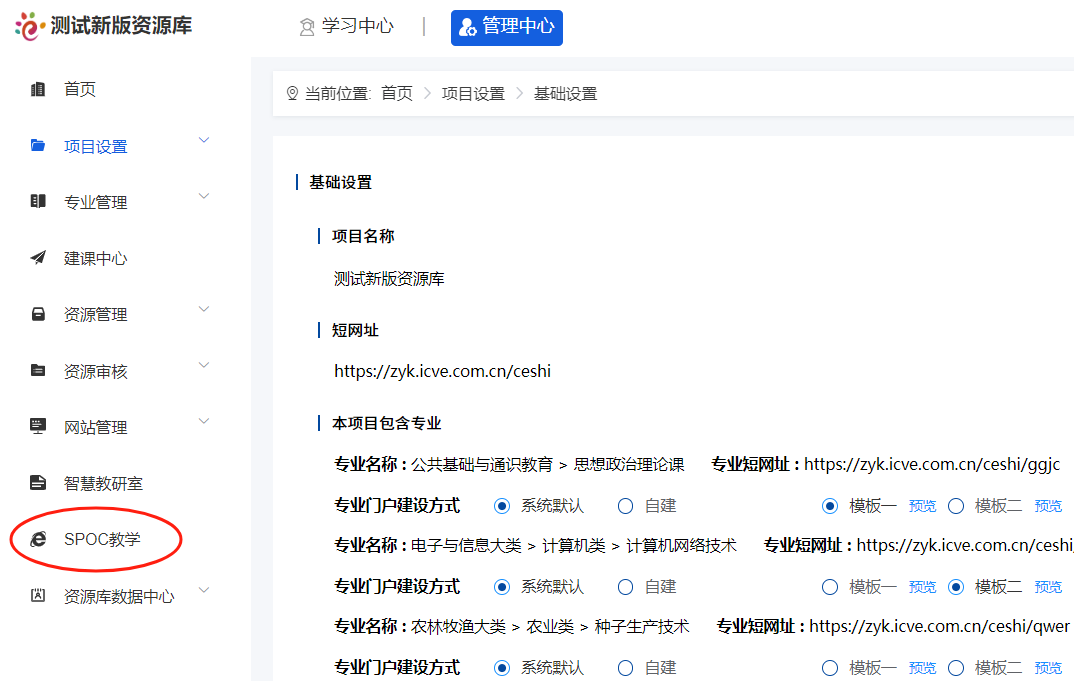
Task: Open the 管理中心 tab
Action: coord(507,27)
